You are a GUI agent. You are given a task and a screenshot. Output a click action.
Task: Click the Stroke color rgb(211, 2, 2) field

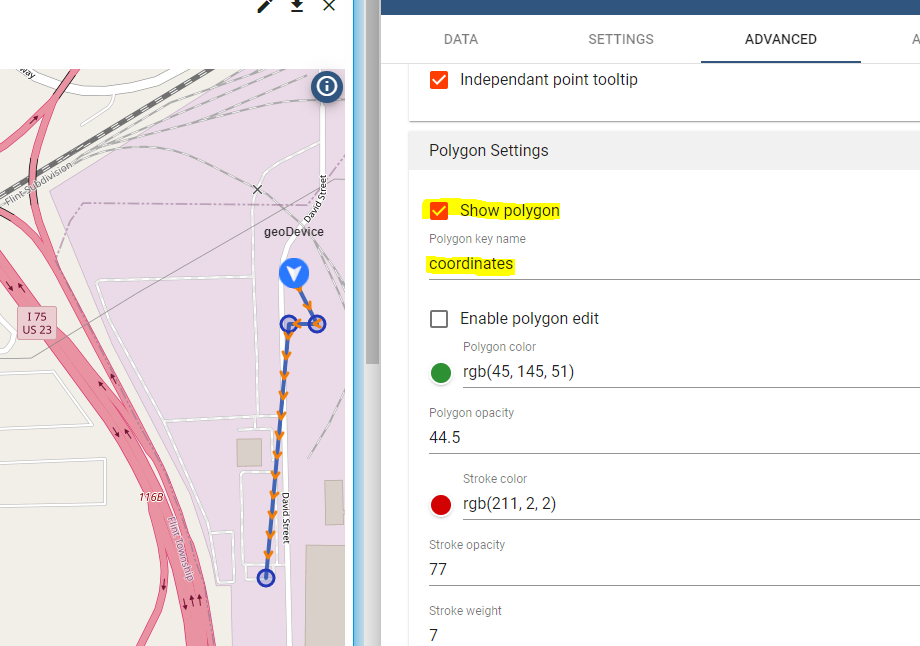point(691,504)
